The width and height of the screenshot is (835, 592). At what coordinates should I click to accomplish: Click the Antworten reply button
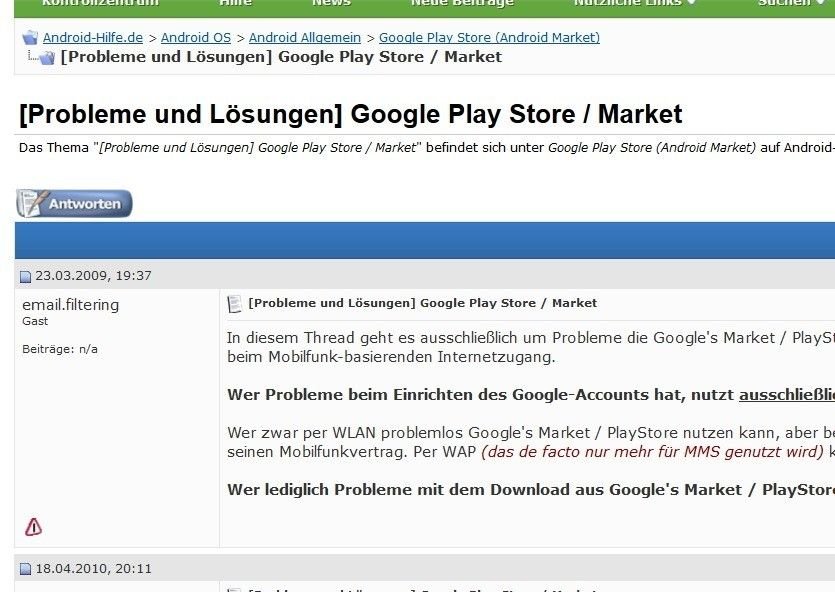[74, 203]
